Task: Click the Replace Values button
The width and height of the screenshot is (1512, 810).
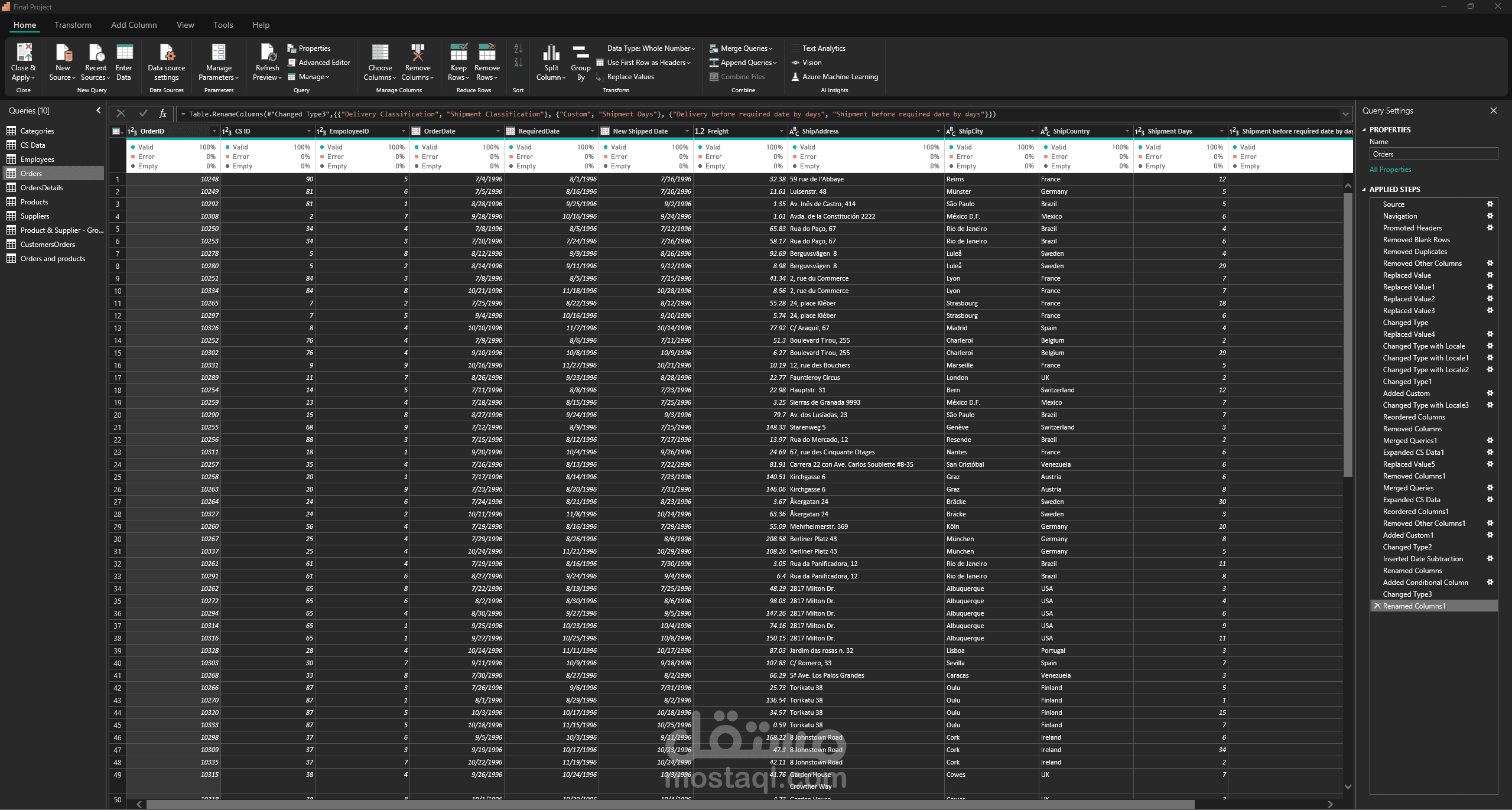Action: [630, 77]
